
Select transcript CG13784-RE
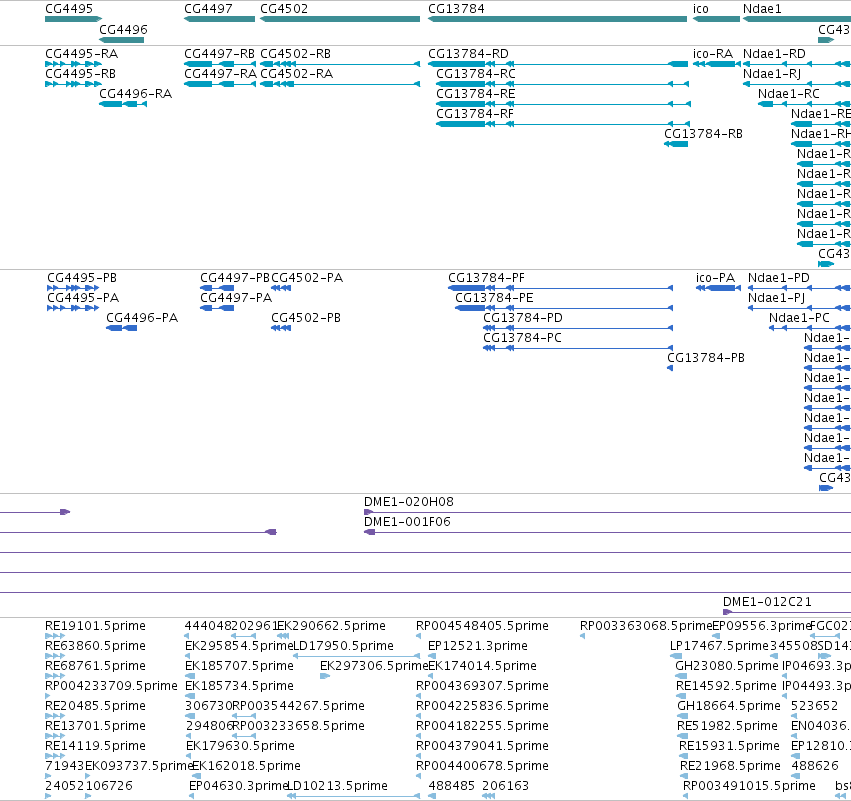click(x=476, y=94)
